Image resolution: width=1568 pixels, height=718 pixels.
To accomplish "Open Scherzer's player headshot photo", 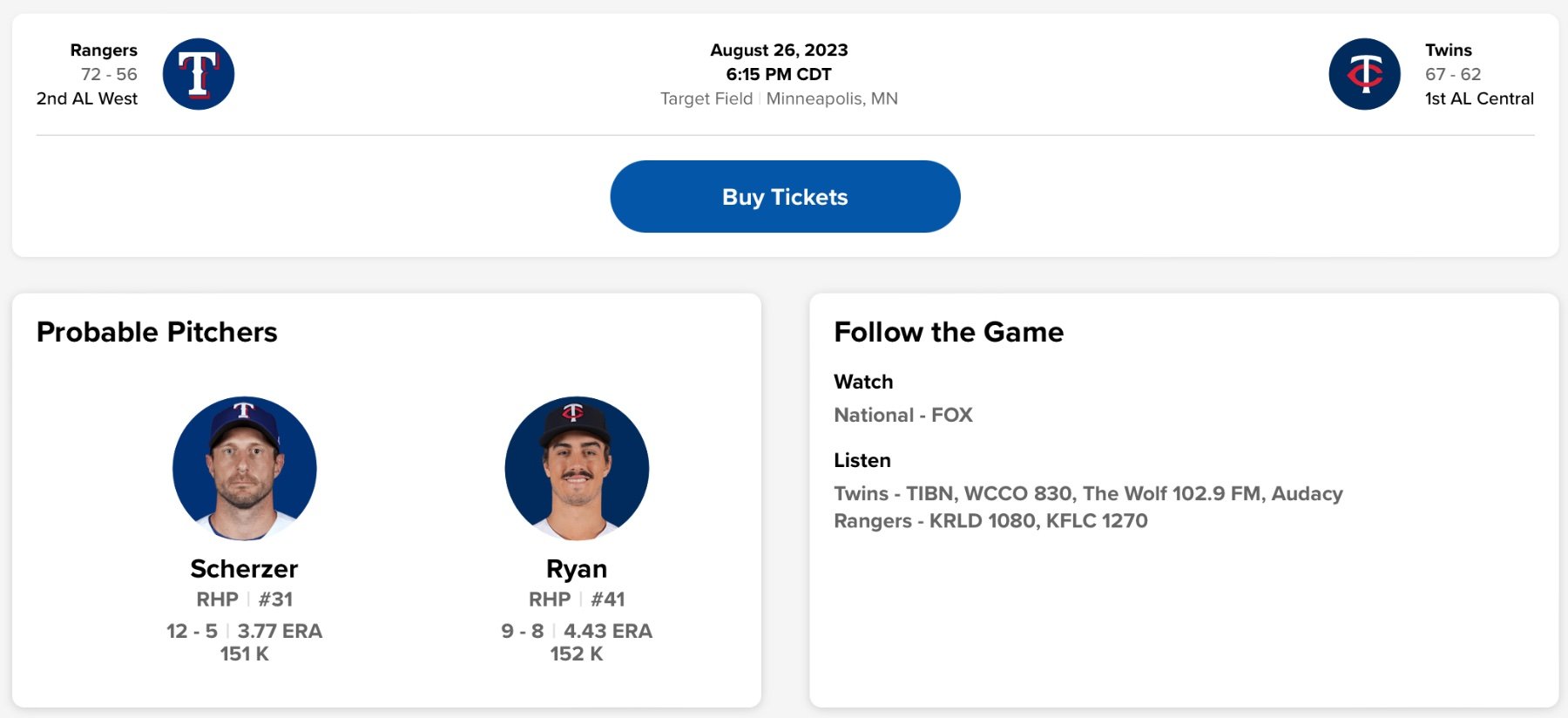I will (245, 469).
